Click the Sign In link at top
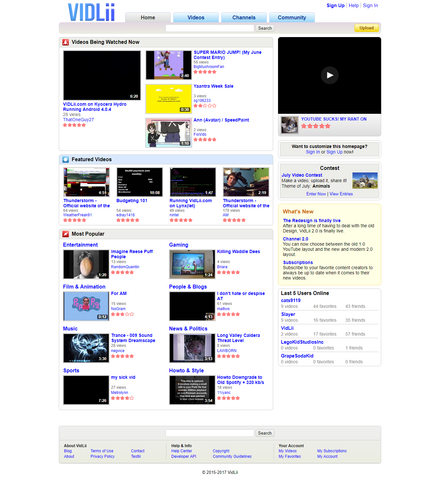The width and height of the screenshot is (440, 480). coord(370,6)
